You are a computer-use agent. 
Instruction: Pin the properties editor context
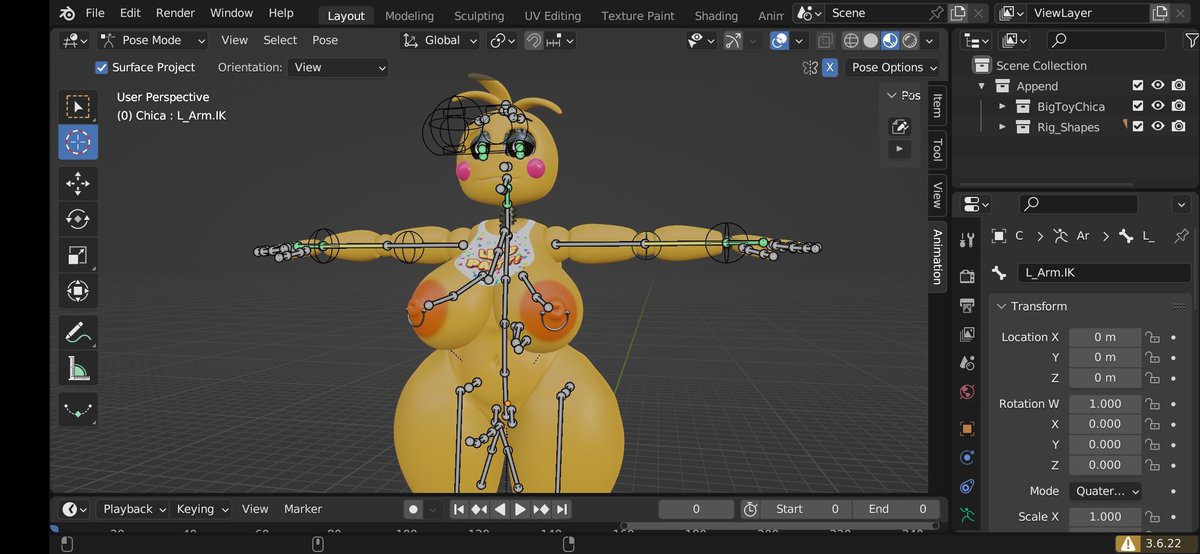pos(1181,236)
